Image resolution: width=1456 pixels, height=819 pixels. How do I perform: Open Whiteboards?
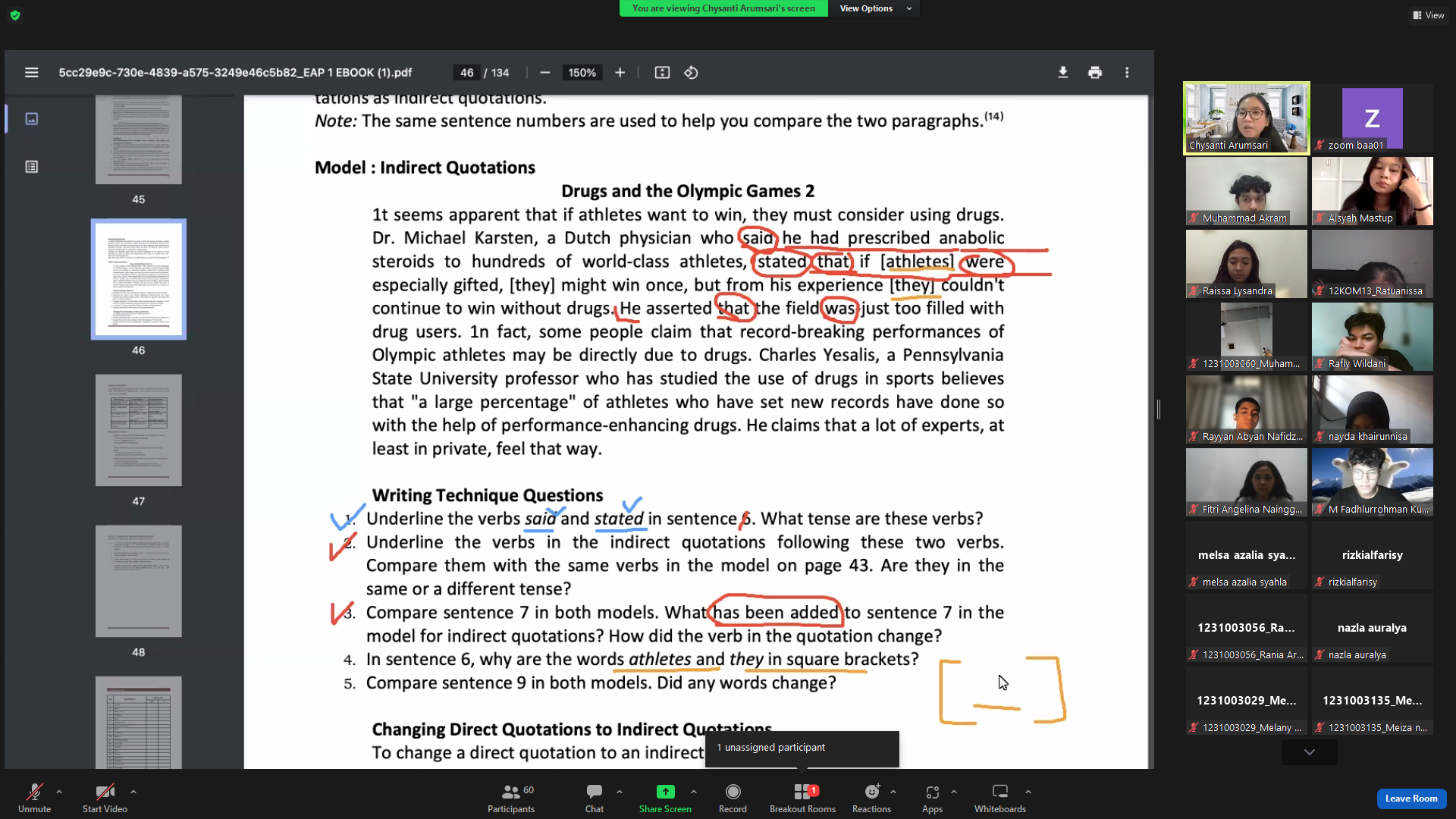point(1000,799)
